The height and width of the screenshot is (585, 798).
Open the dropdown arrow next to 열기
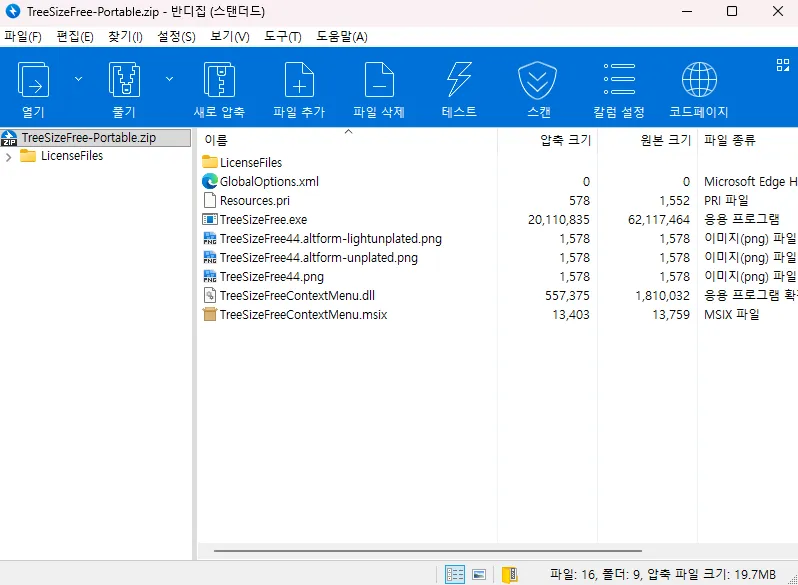78,79
